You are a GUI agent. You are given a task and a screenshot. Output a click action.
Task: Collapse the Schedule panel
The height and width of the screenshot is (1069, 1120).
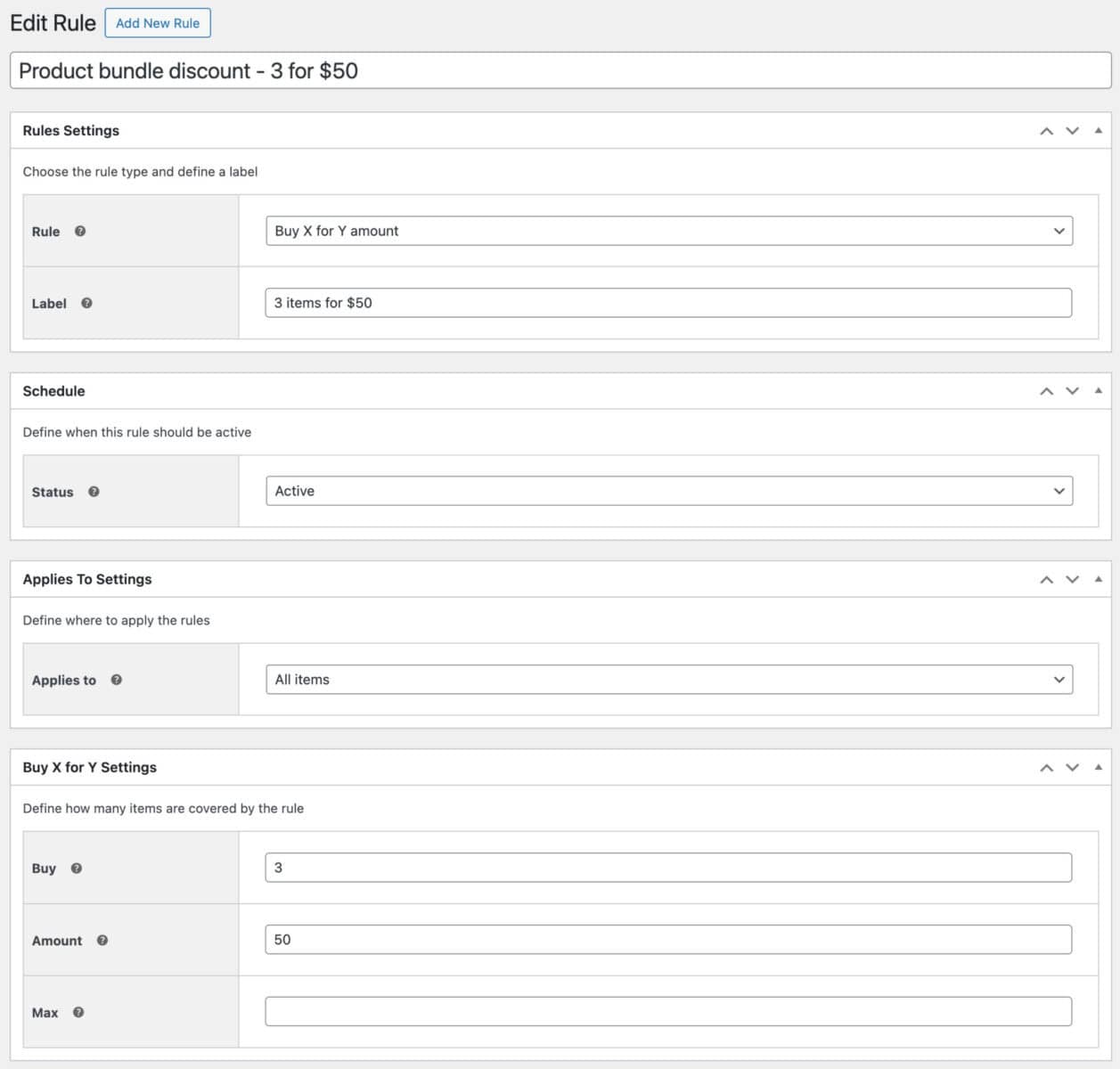coord(1099,390)
